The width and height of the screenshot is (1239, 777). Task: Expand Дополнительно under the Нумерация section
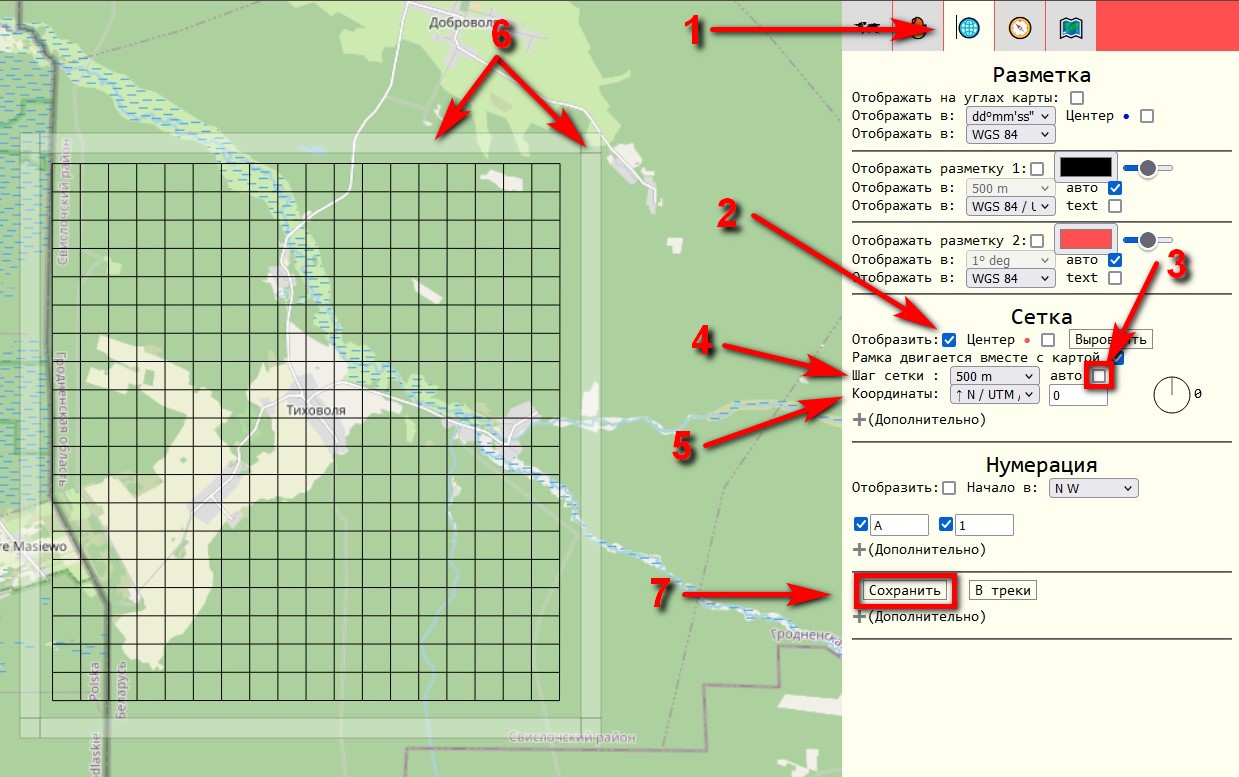(919, 549)
